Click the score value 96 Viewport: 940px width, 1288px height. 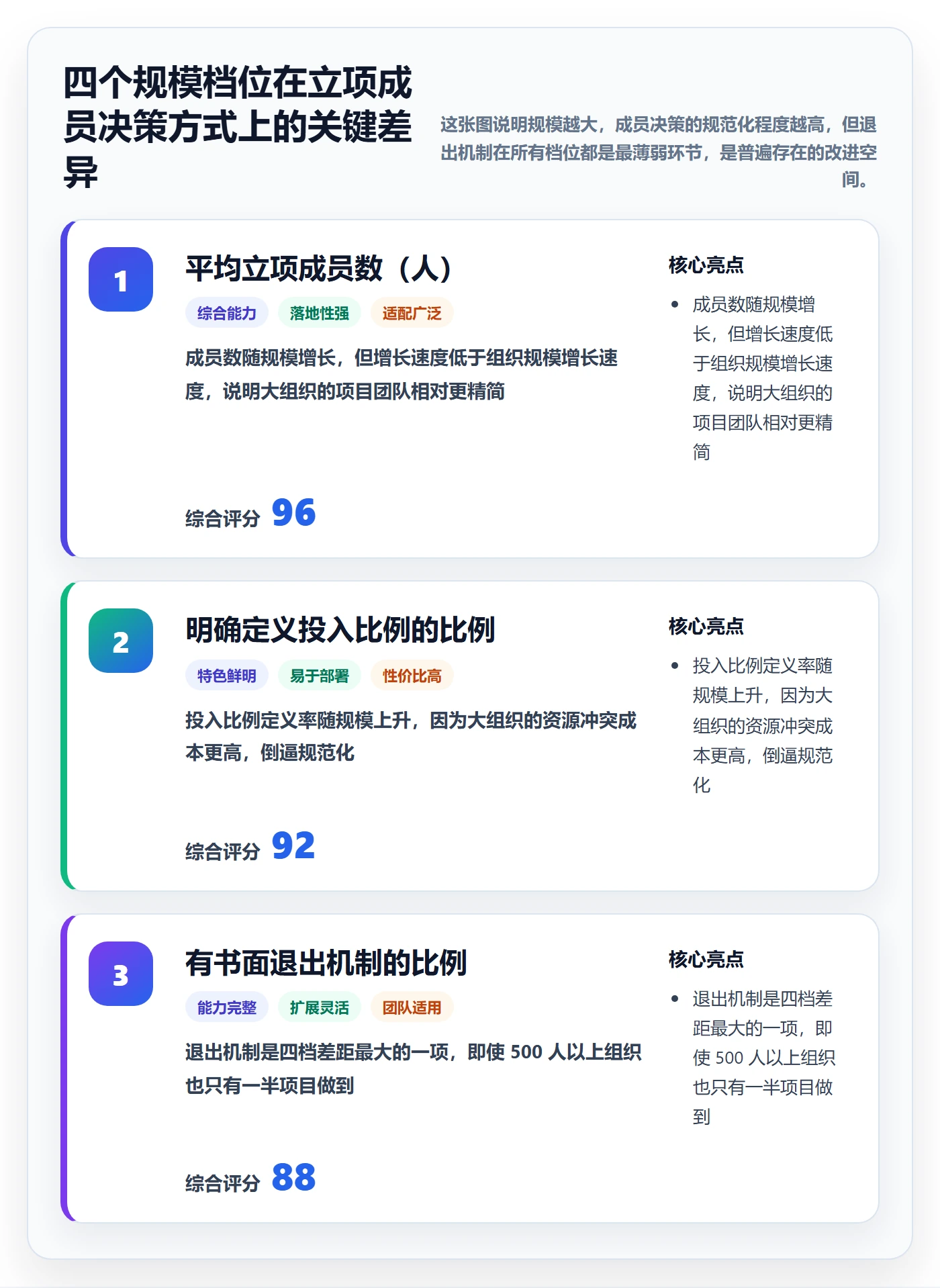pyautogui.click(x=293, y=513)
